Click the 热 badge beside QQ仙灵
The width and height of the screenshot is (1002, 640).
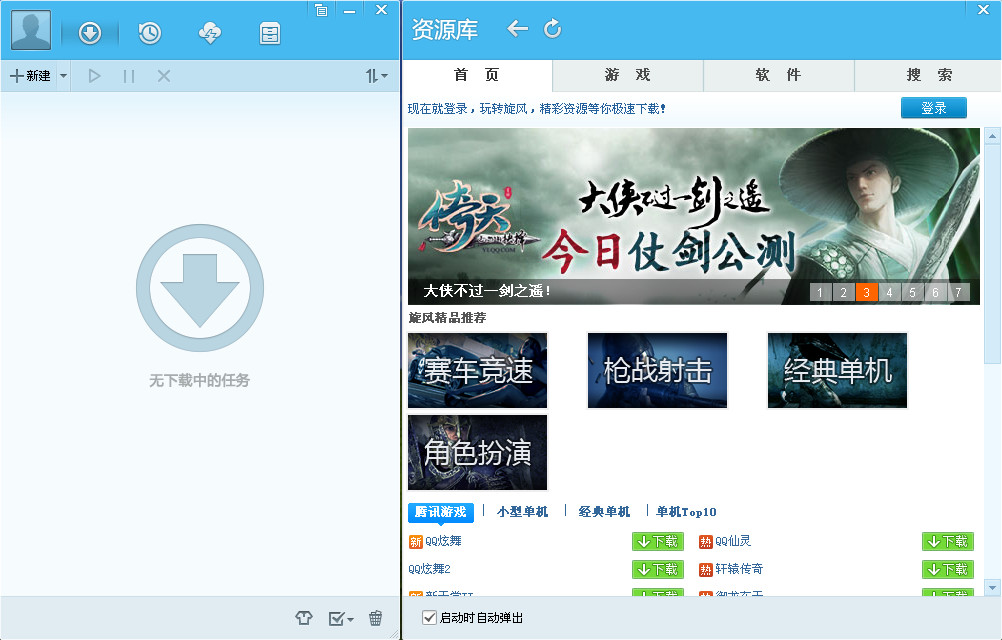coord(705,542)
